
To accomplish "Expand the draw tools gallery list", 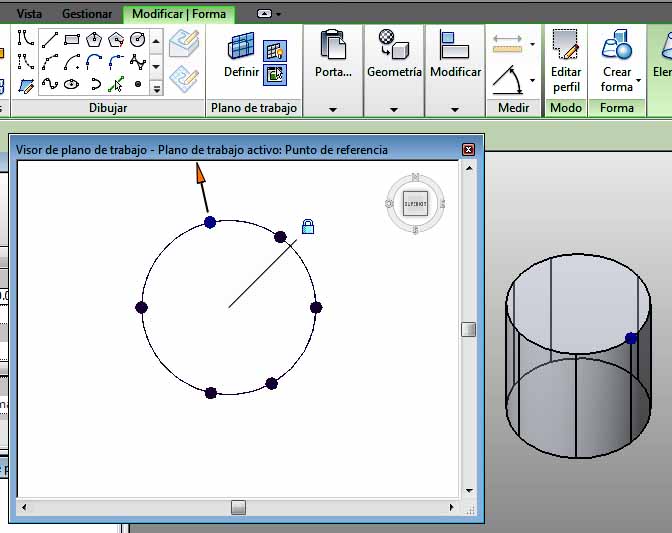I will pyautogui.click(x=156, y=89).
